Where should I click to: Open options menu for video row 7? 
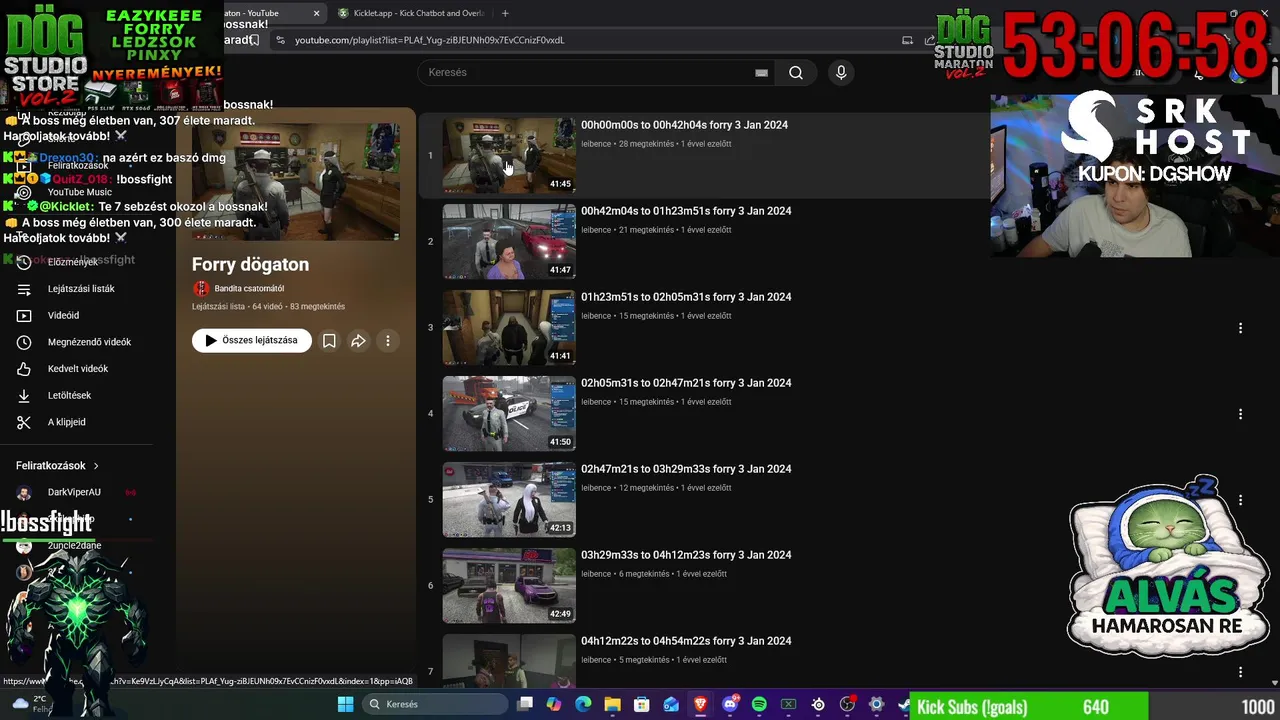click(x=1240, y=672)
